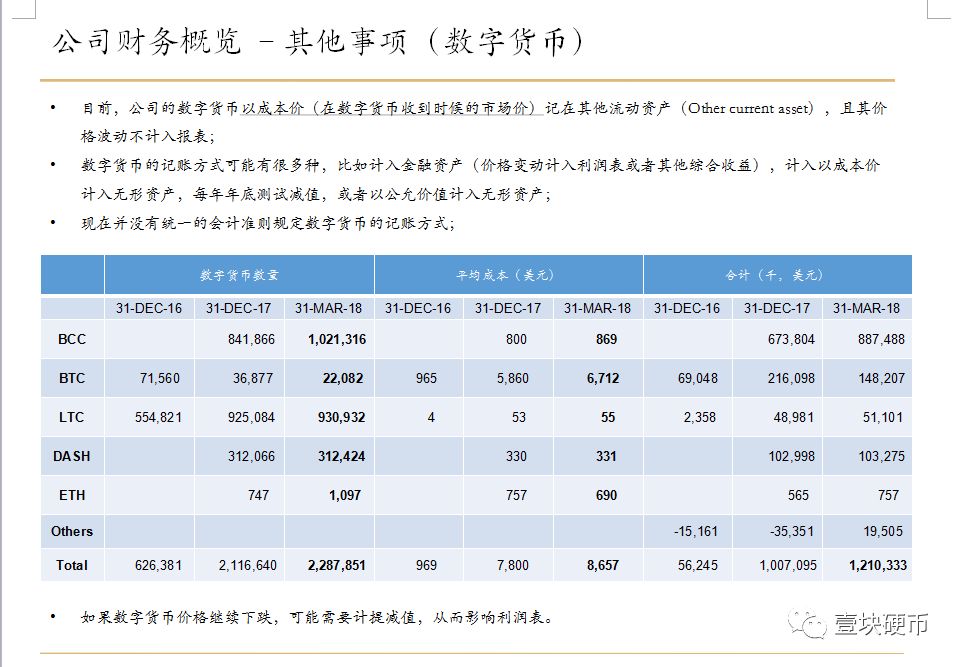
Task: Click the 平均成本（美元） column group header
Action: (506, 275)
